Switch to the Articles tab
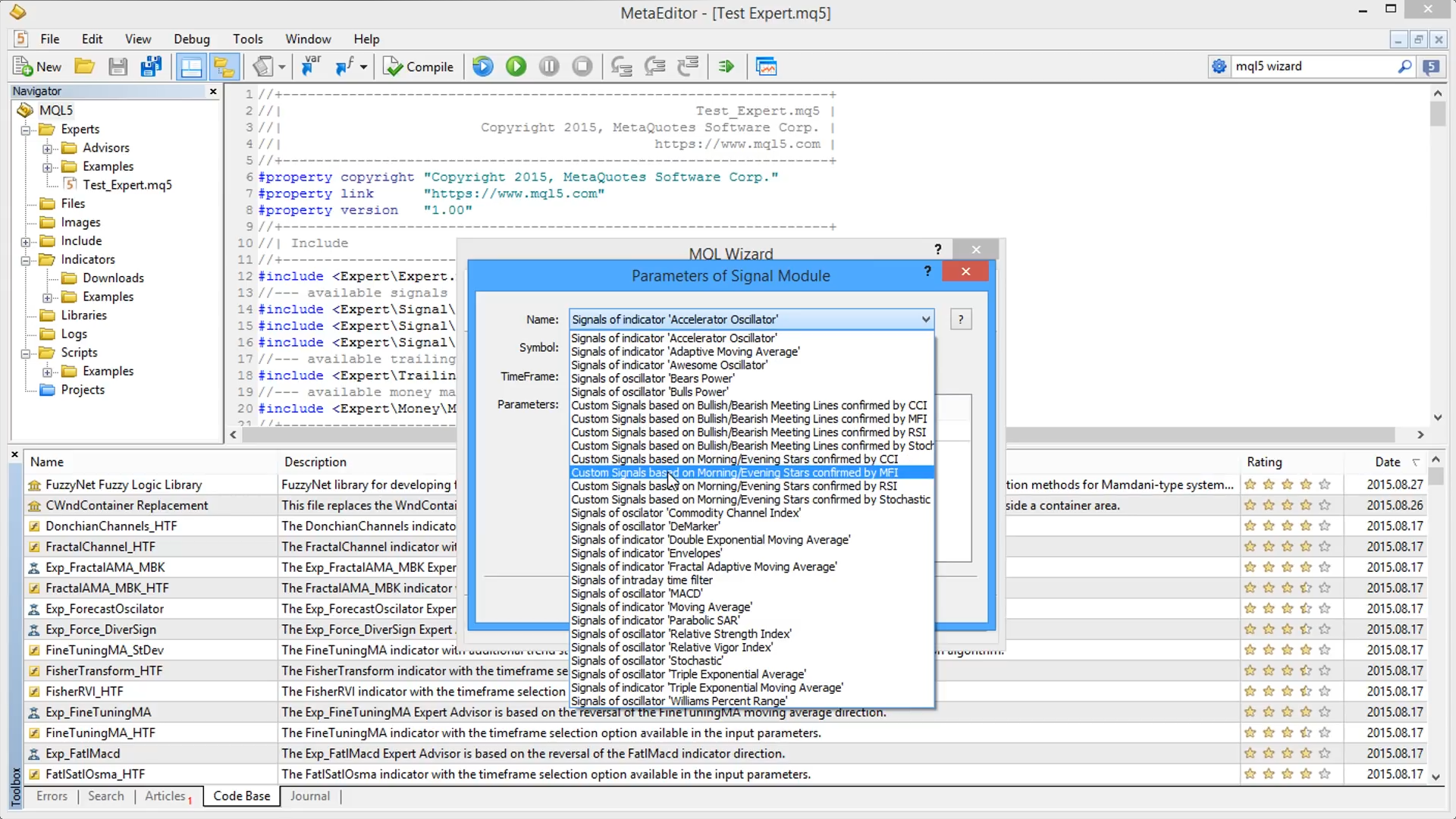Image resolution: width=1456 pixels, height=819 pixels. [166, 796]
